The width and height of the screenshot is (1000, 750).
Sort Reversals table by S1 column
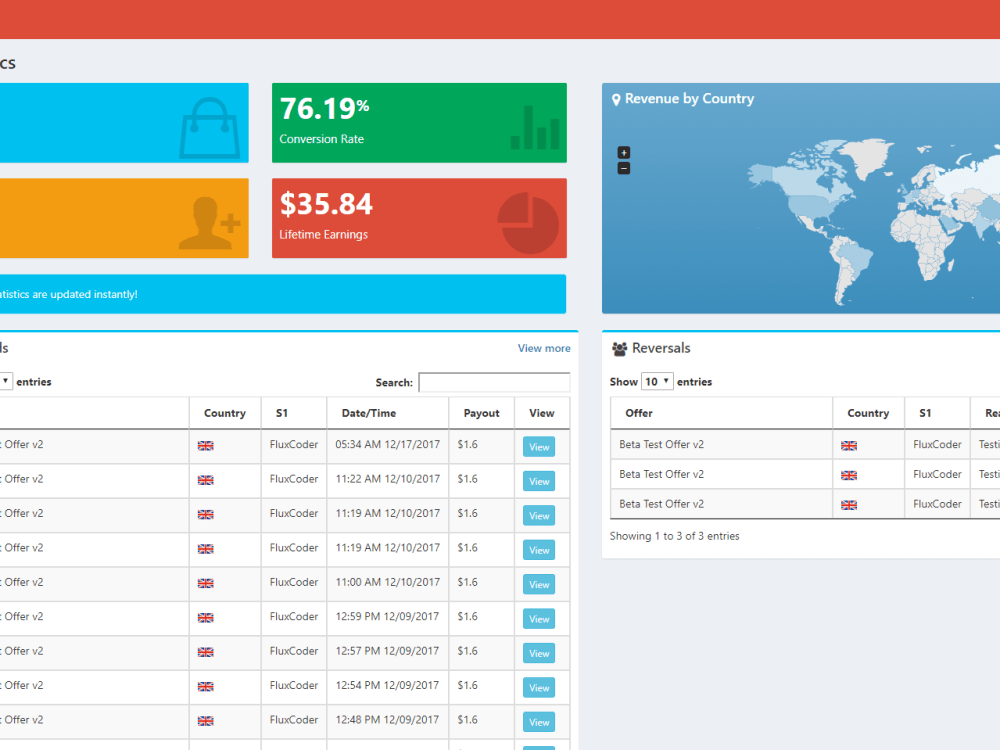point(938,413)
